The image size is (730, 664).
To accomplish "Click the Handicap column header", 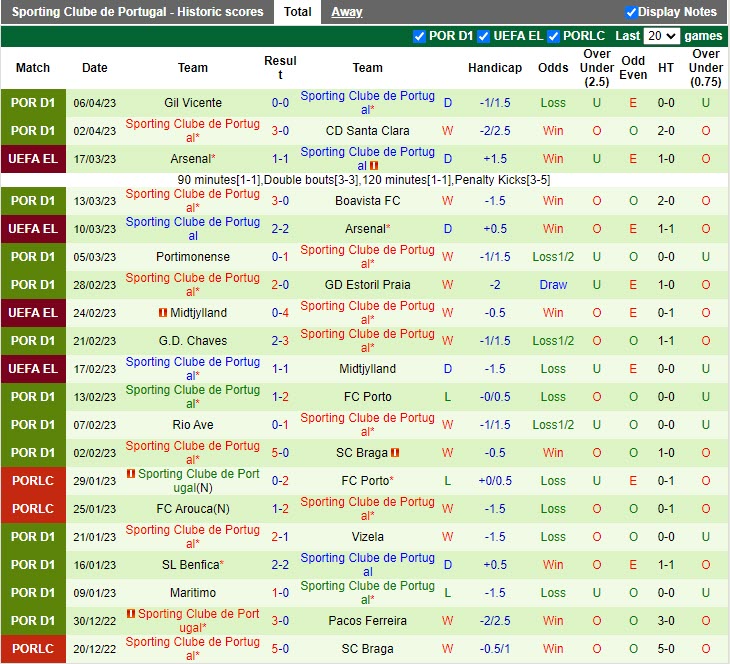I will coord(495,68).
